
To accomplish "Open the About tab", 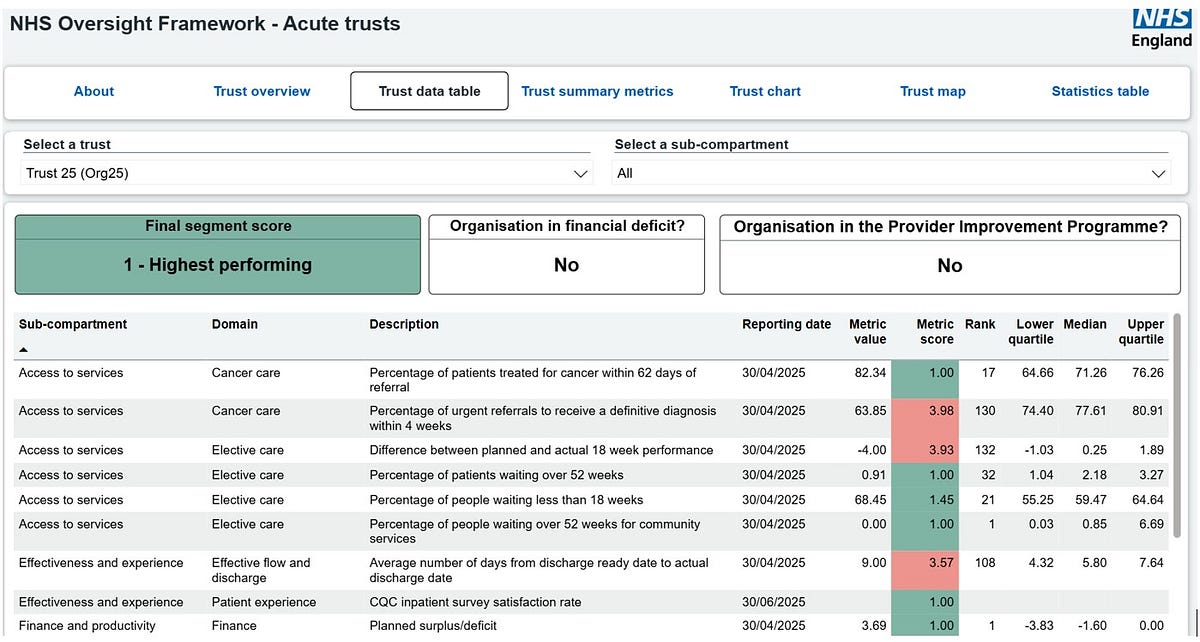I will [94, 91].
